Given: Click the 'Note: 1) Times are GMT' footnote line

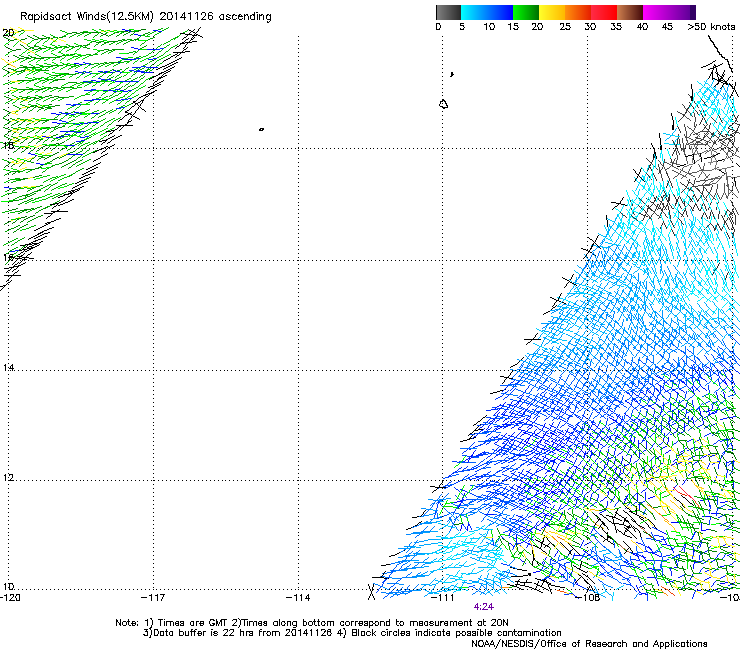Looking at the screenshot, I should 311,623.
